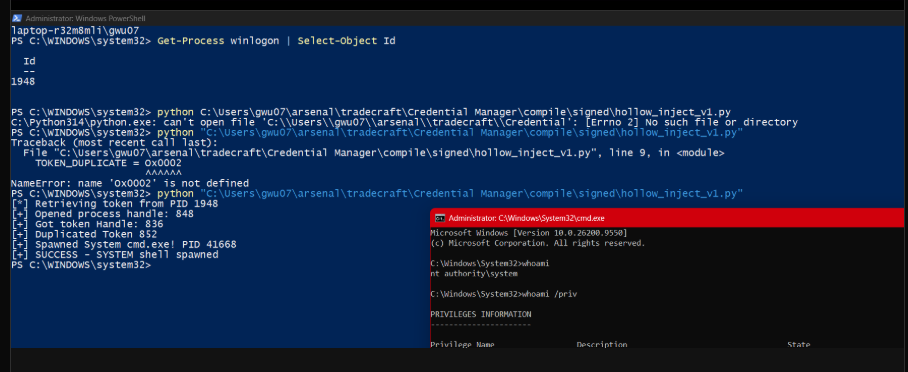Click the 'laptop-r32m8mli\gwu07' output line
This screenshot has width=908, height=372.
[x=75, y=30]
